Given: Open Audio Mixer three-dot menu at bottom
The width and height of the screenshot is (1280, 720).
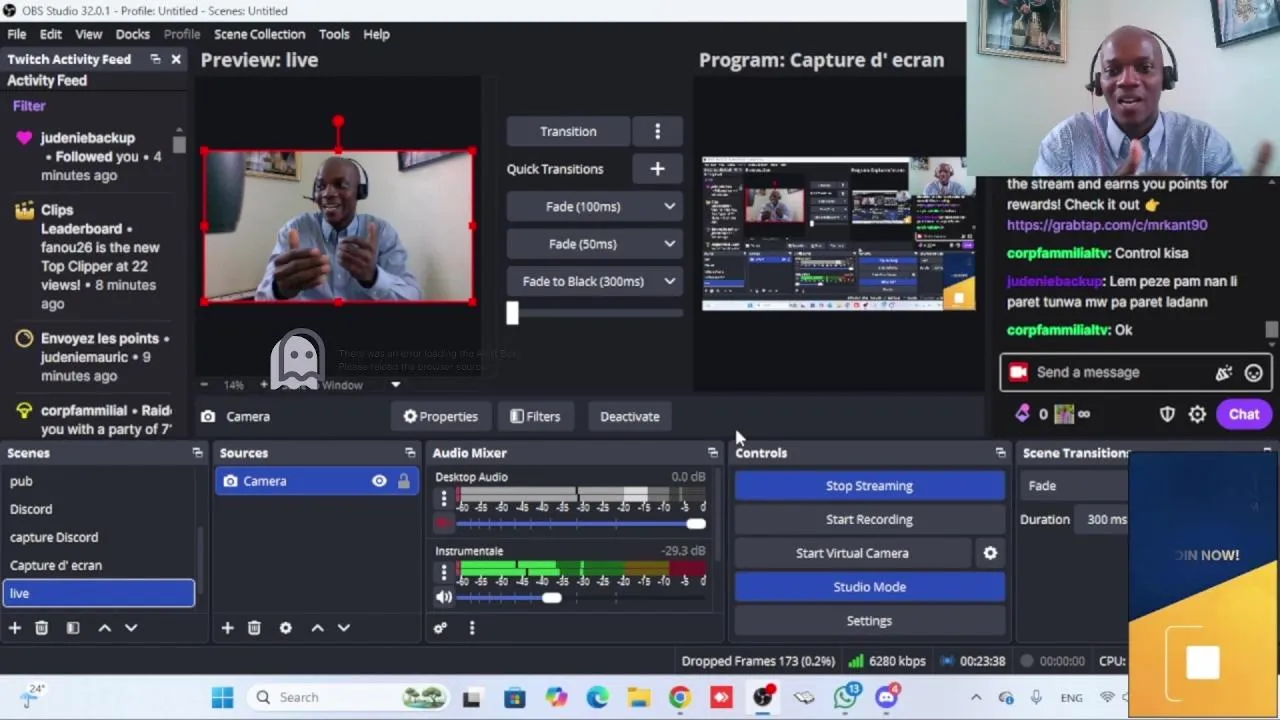Looking at the screenshot, I should tap(472, 628).
